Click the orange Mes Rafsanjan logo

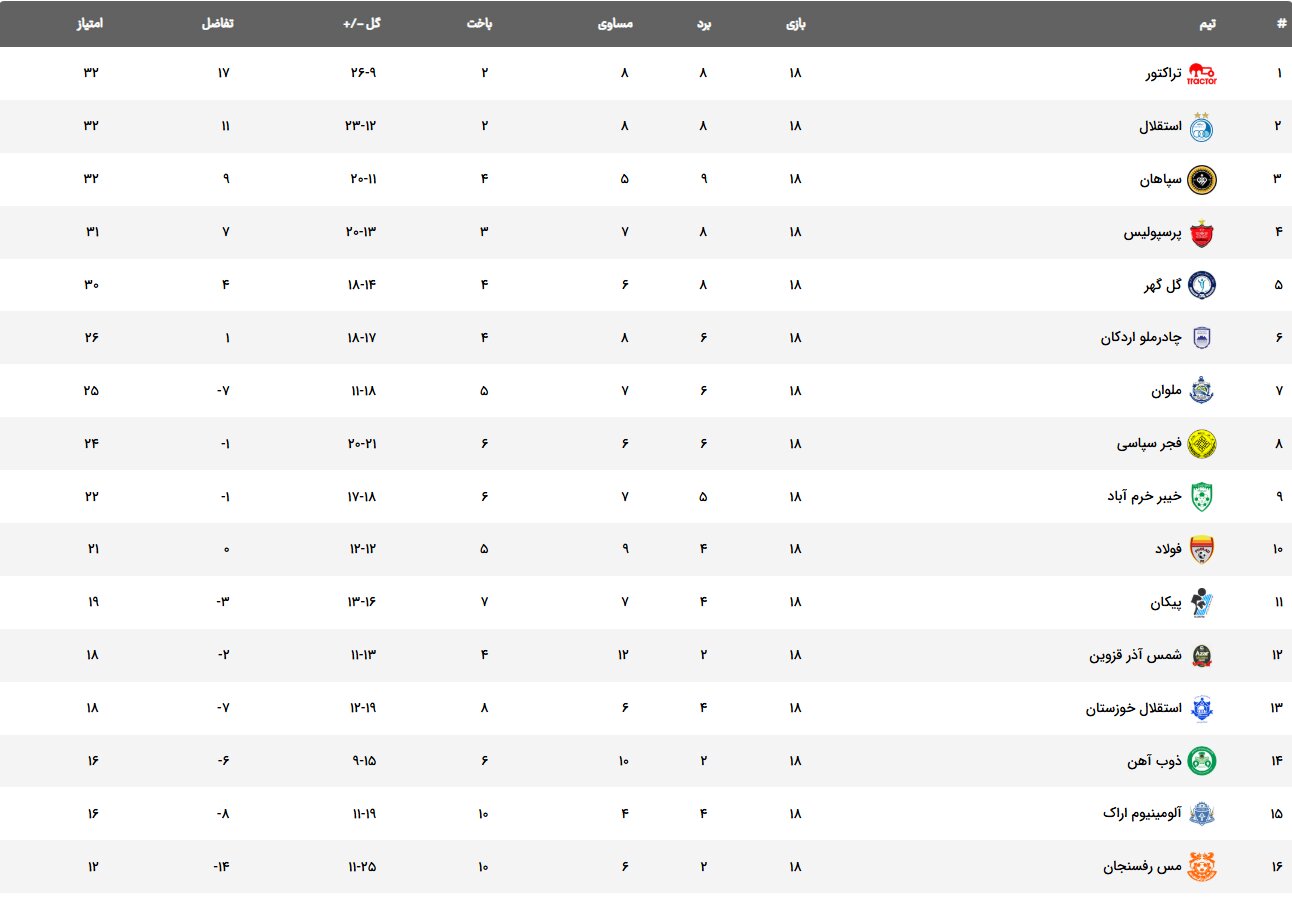pos(1201,867)
